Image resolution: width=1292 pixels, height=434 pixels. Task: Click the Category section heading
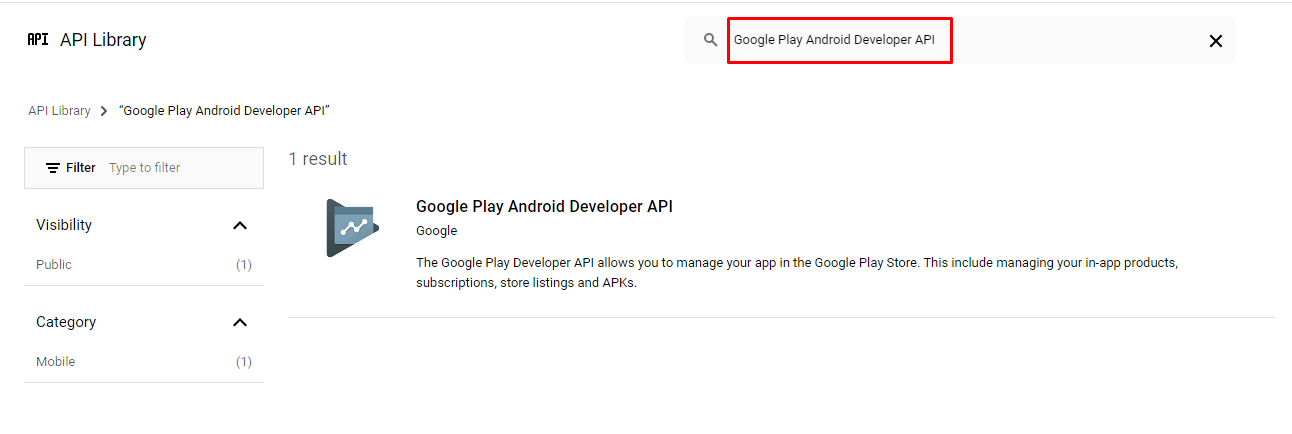tap(66, 322)
